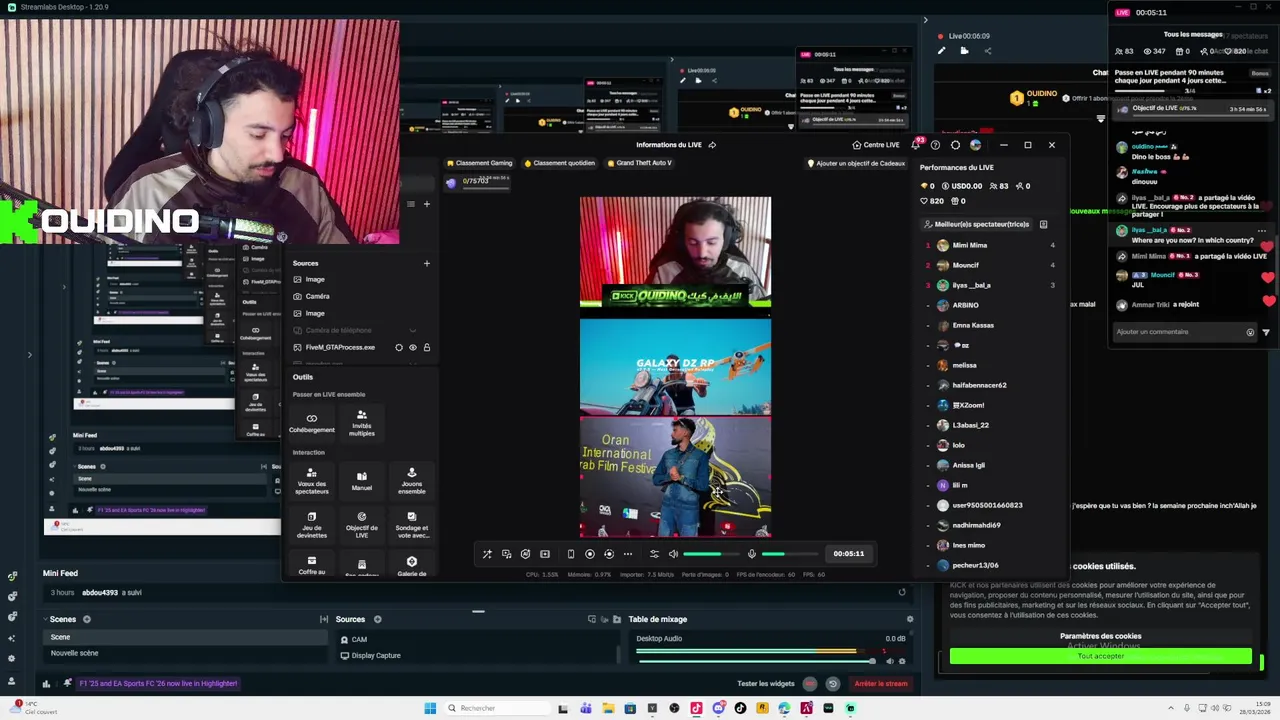Click Tout accepter cookies button
Image resolution: width=1280 pixels, height=720 pixels.
point(1100,656)
